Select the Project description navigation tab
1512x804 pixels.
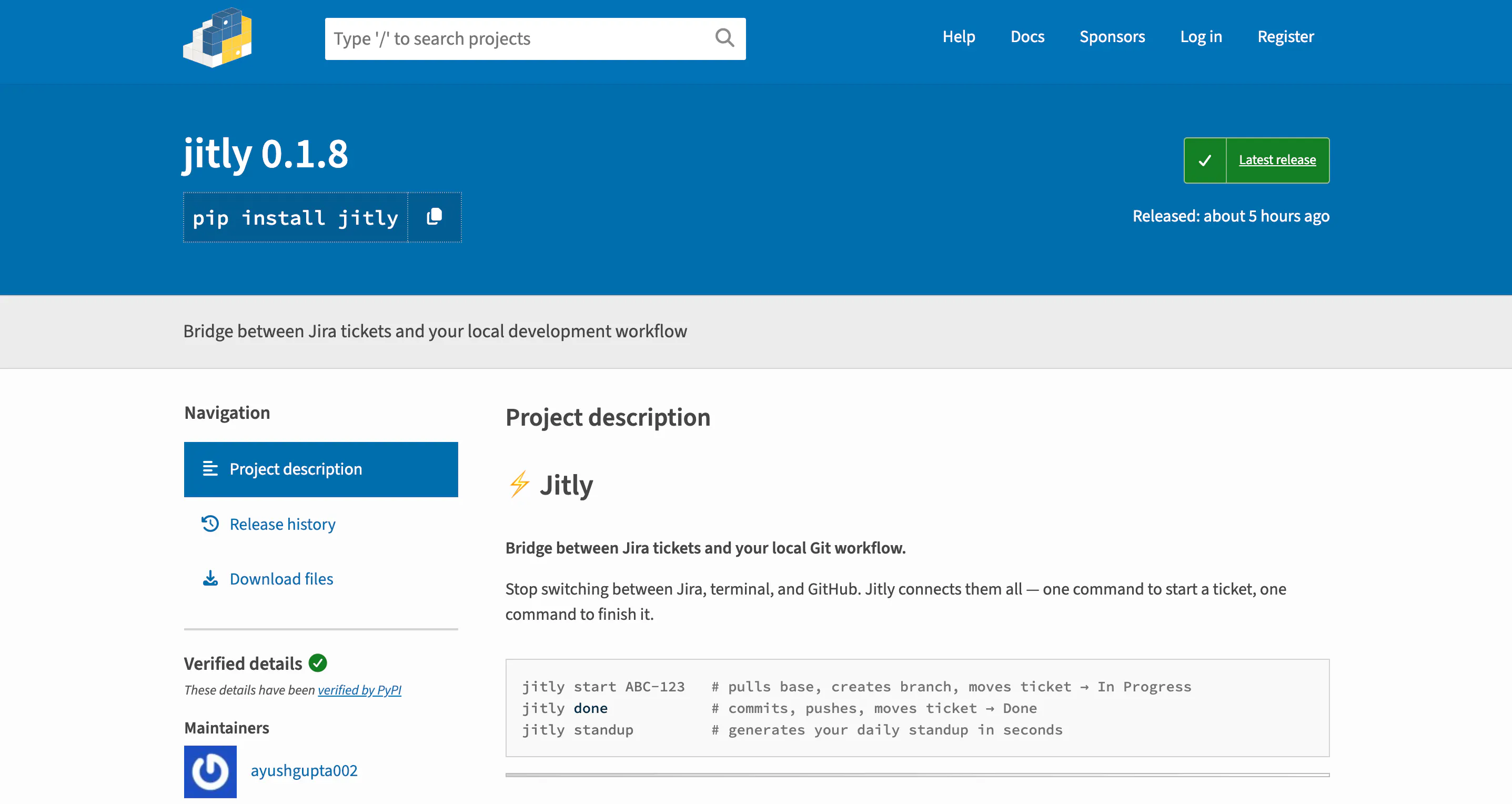pyautogui.click(x=320, y=469)
